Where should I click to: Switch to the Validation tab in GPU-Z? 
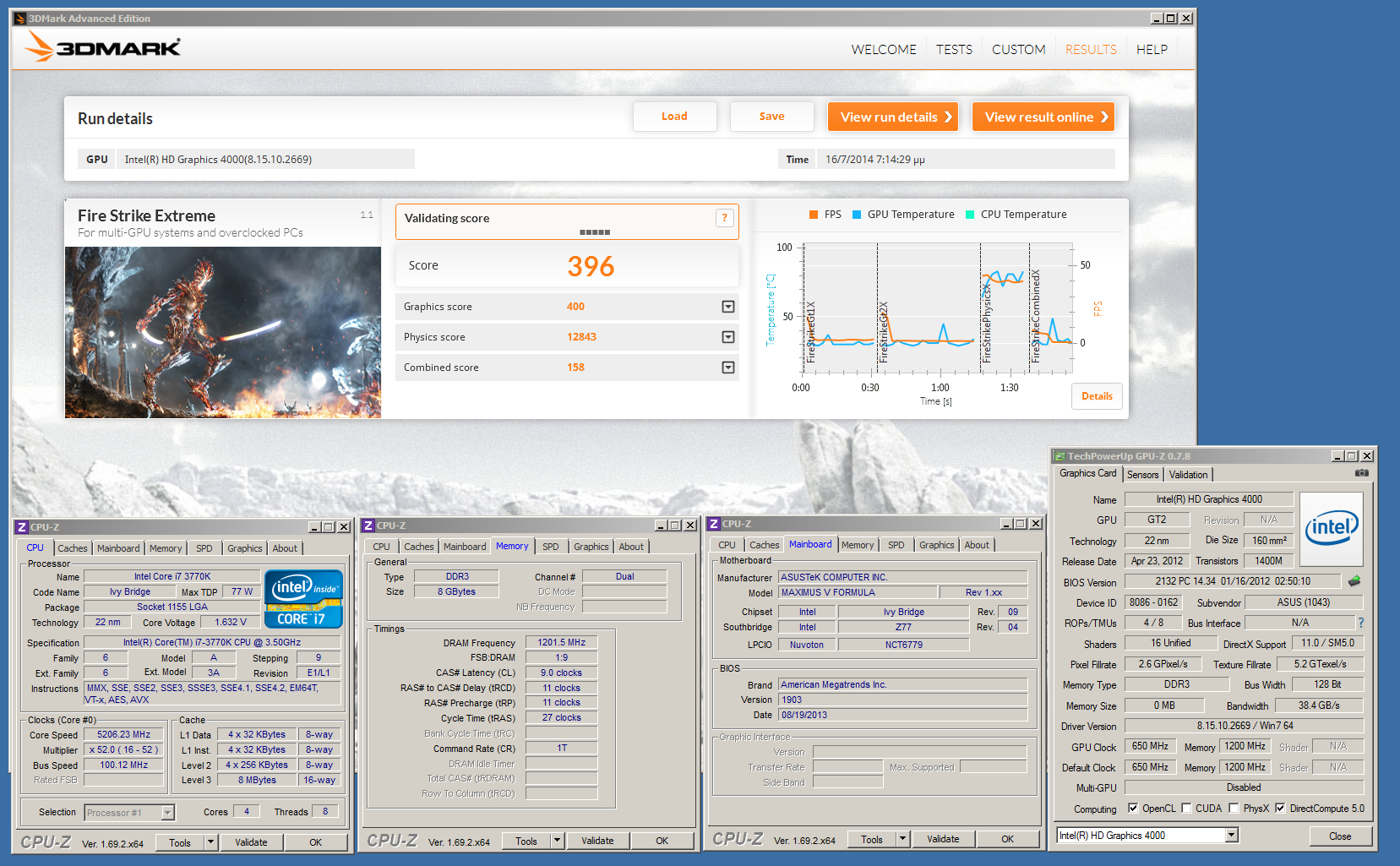(1188, 475)
